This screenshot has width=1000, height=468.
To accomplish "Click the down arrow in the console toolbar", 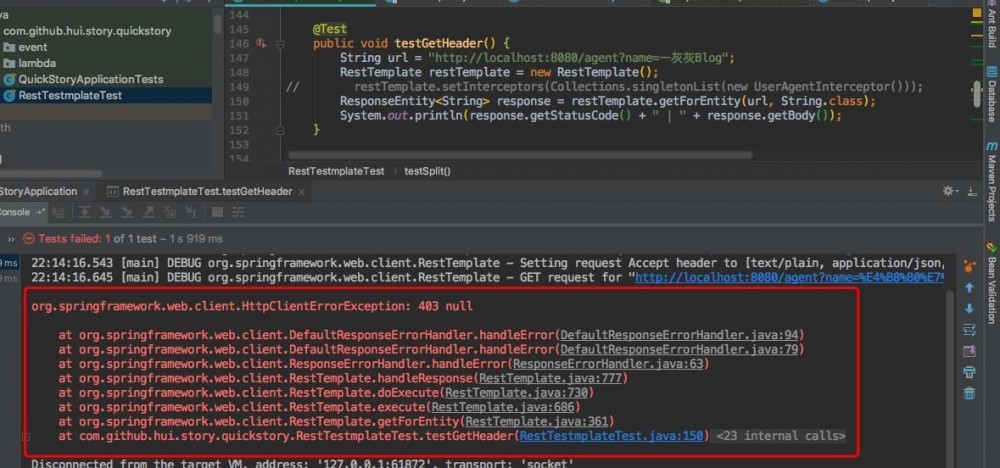I will point(969,309).
